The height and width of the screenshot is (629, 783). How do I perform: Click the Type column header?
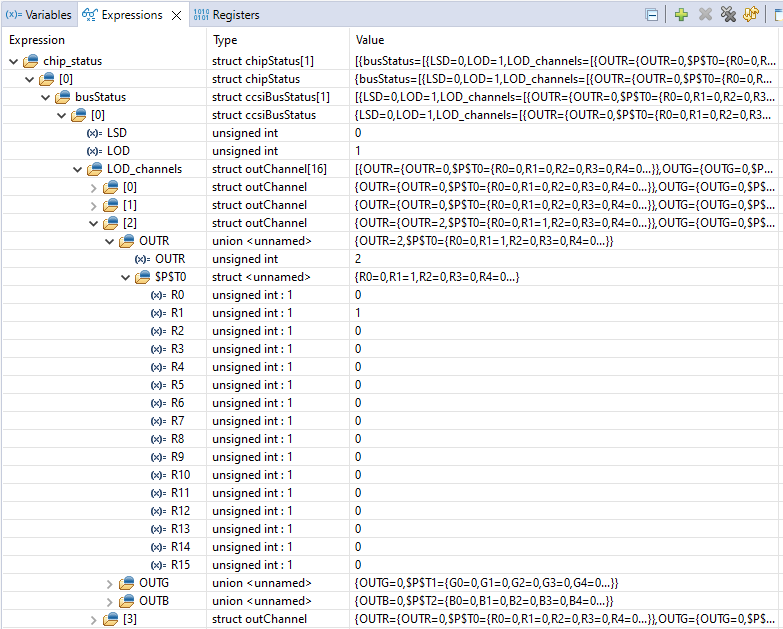click(x=226, y=40)
